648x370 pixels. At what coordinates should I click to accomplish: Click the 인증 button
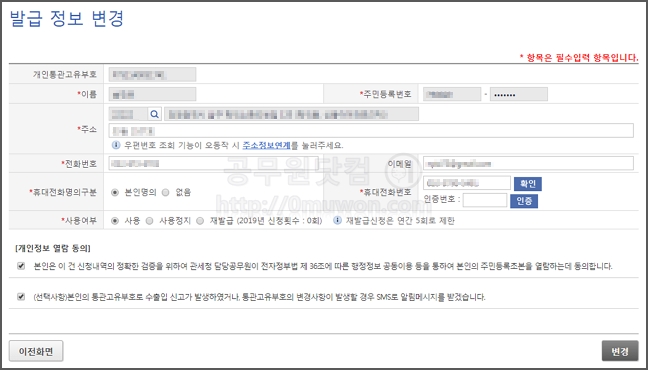(524, 201)
